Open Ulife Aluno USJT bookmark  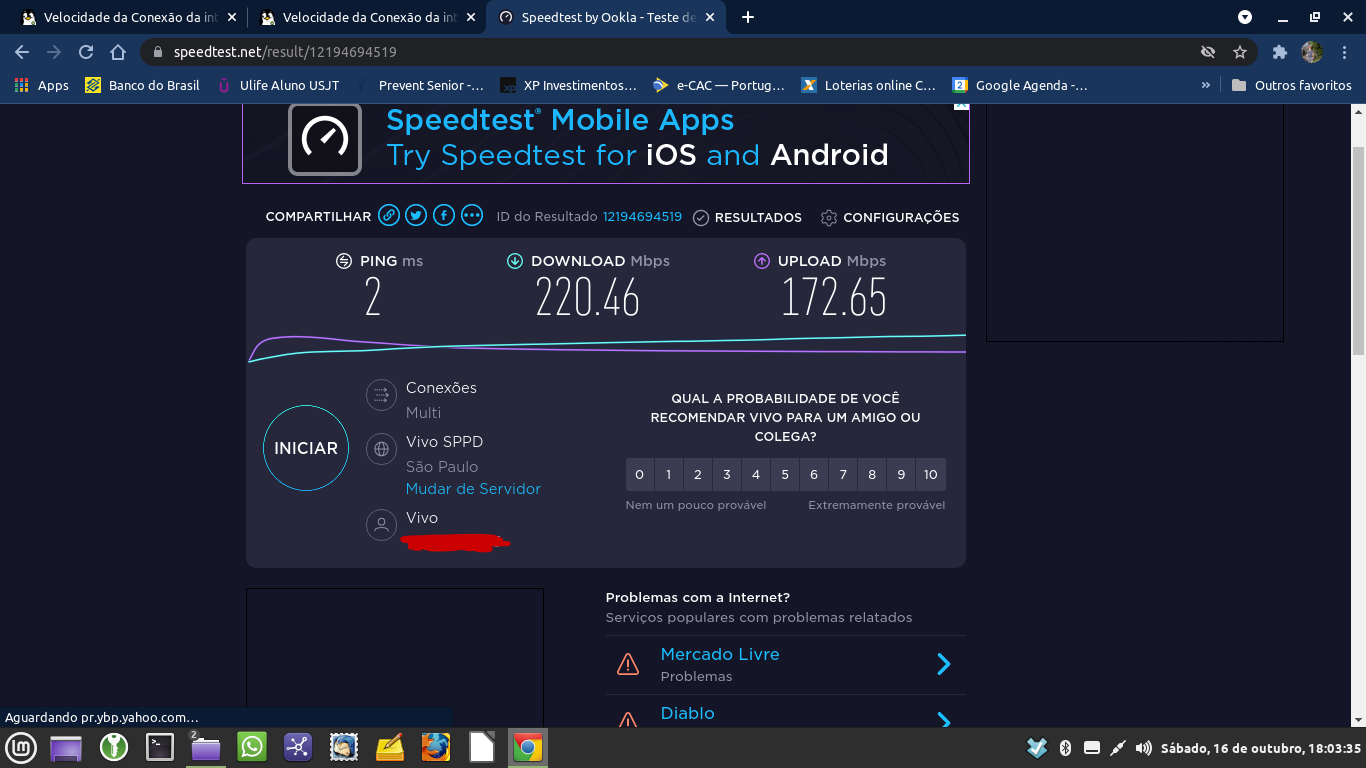(x=279, y=85)
